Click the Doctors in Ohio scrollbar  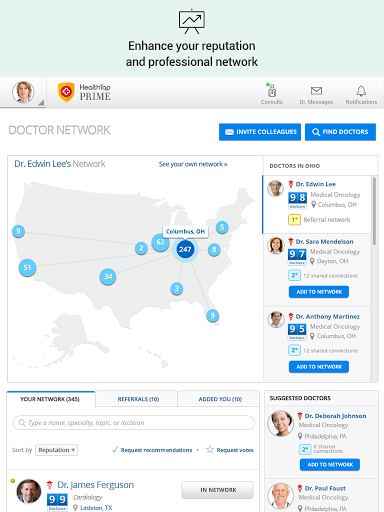pyautogui.click(x=374, y=211)
